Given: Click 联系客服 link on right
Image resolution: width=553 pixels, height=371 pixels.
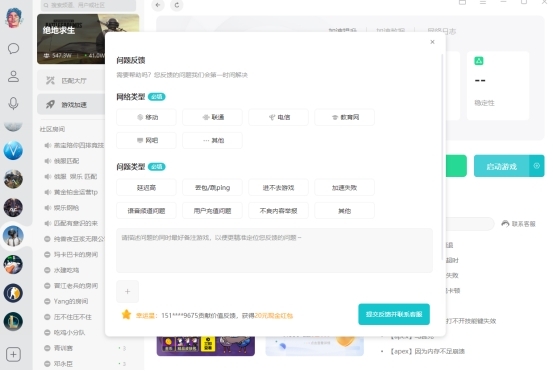Looking at the screenshot, I should (x=518, y=224).
